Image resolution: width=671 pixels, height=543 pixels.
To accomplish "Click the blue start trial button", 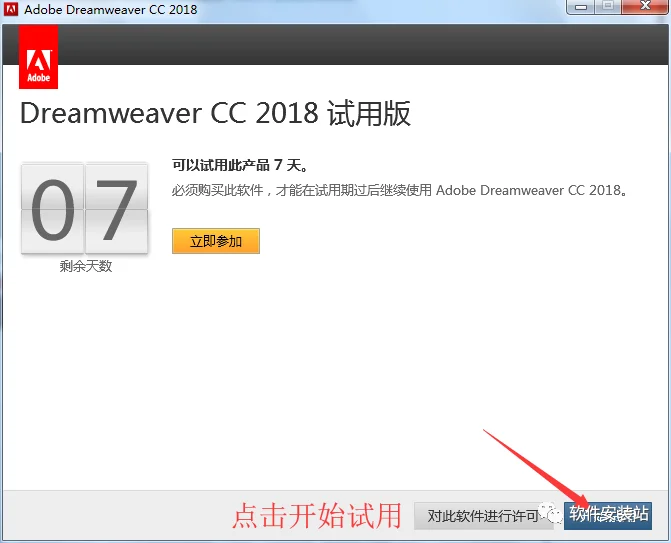I will click(608, 516).
